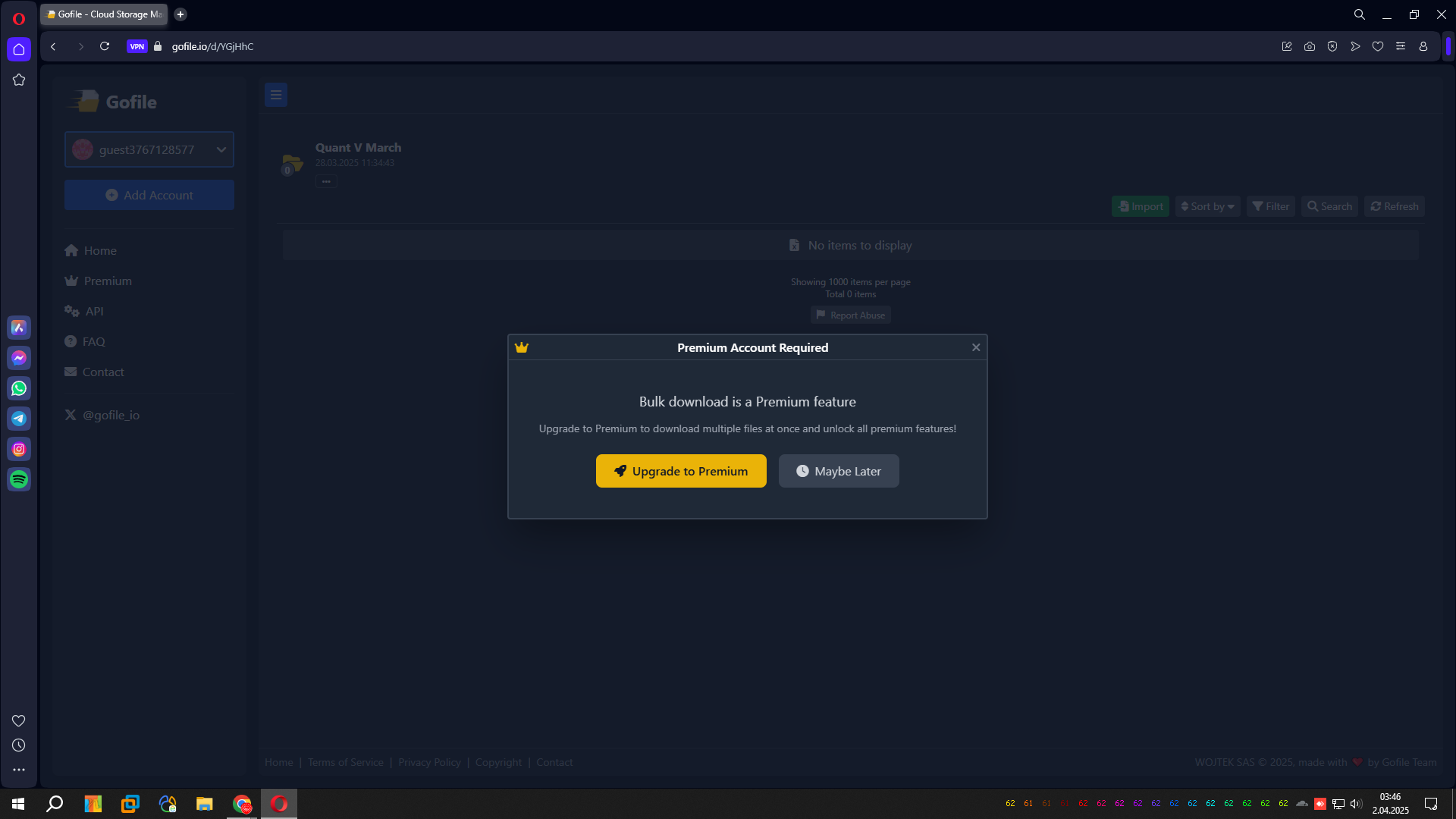Click the send/flow arrow icon in the toolbar

[x=1355, y=46]
